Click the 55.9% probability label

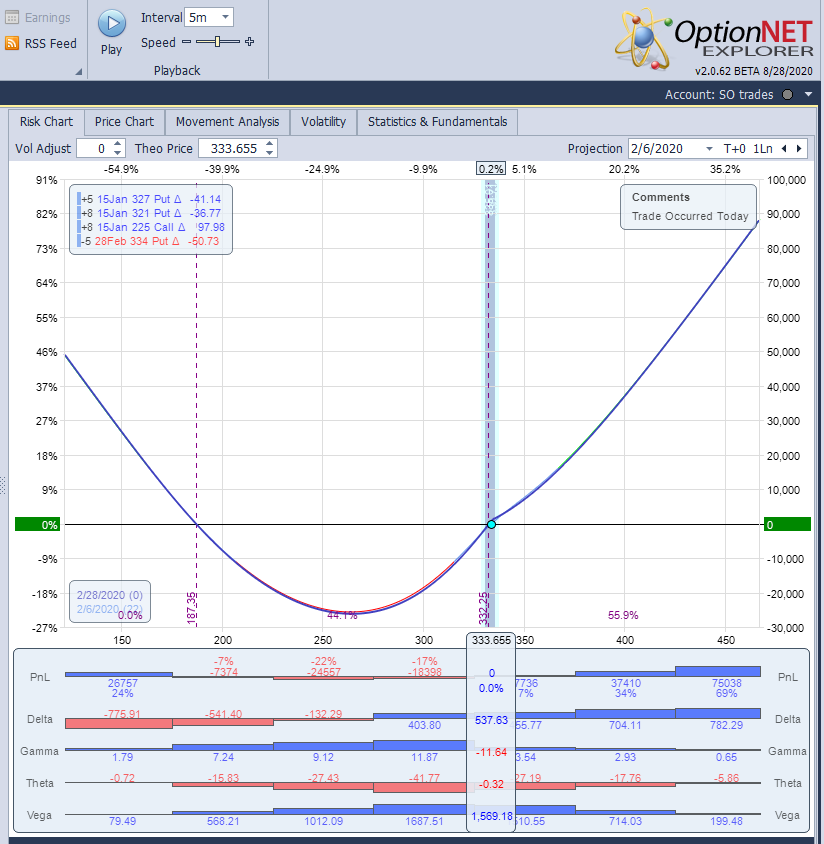(623, 615)
